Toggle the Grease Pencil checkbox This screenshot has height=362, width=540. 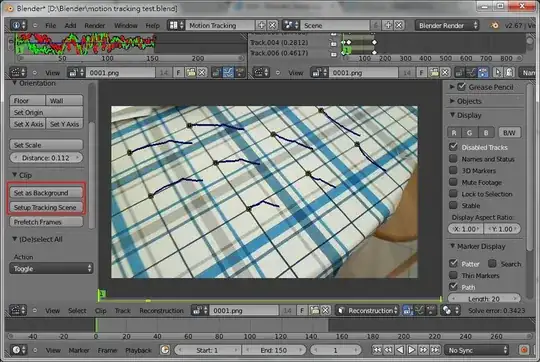click(462, 87)
